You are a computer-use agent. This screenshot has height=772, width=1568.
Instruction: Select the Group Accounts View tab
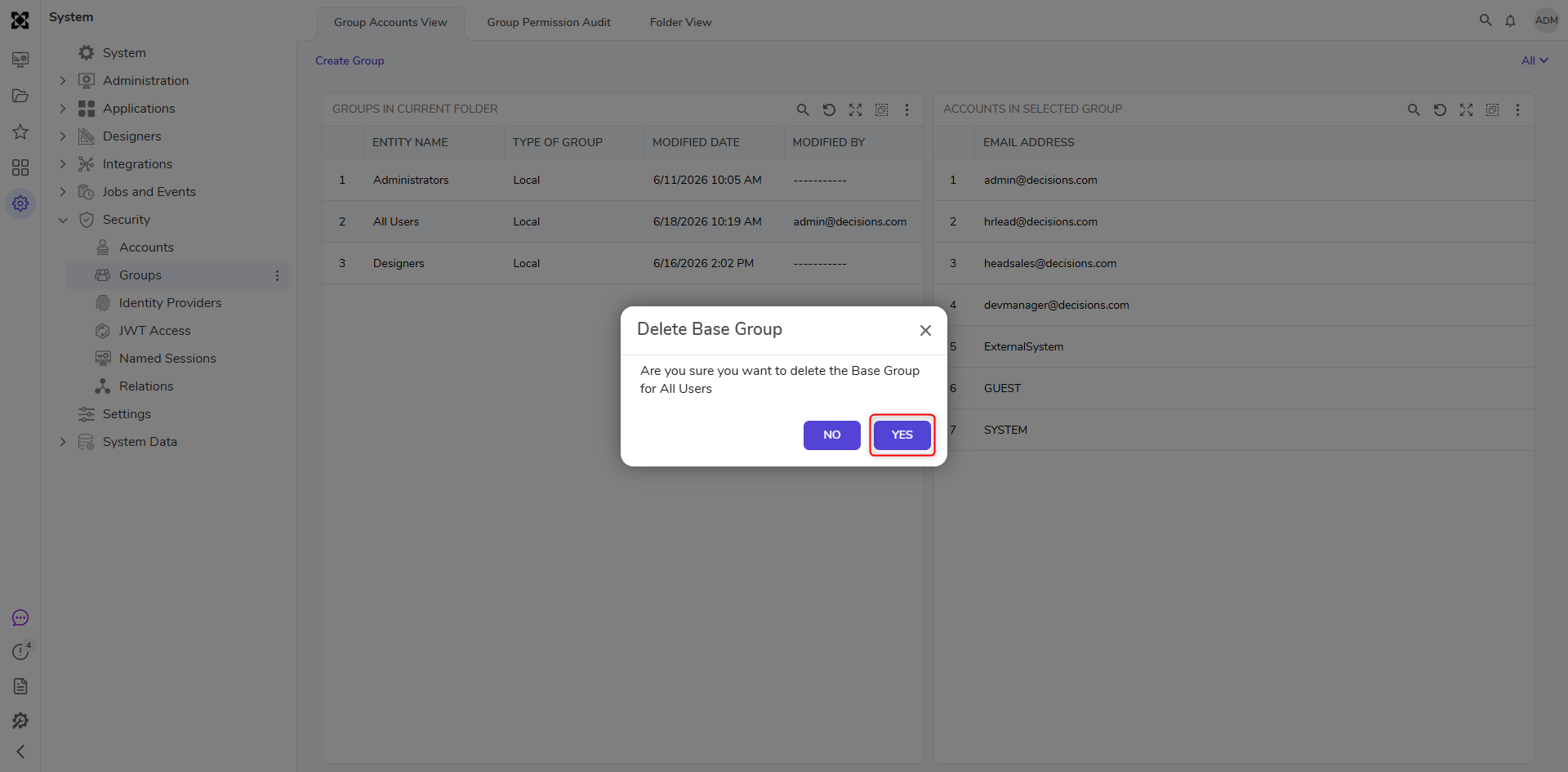(x=390, y=22)
